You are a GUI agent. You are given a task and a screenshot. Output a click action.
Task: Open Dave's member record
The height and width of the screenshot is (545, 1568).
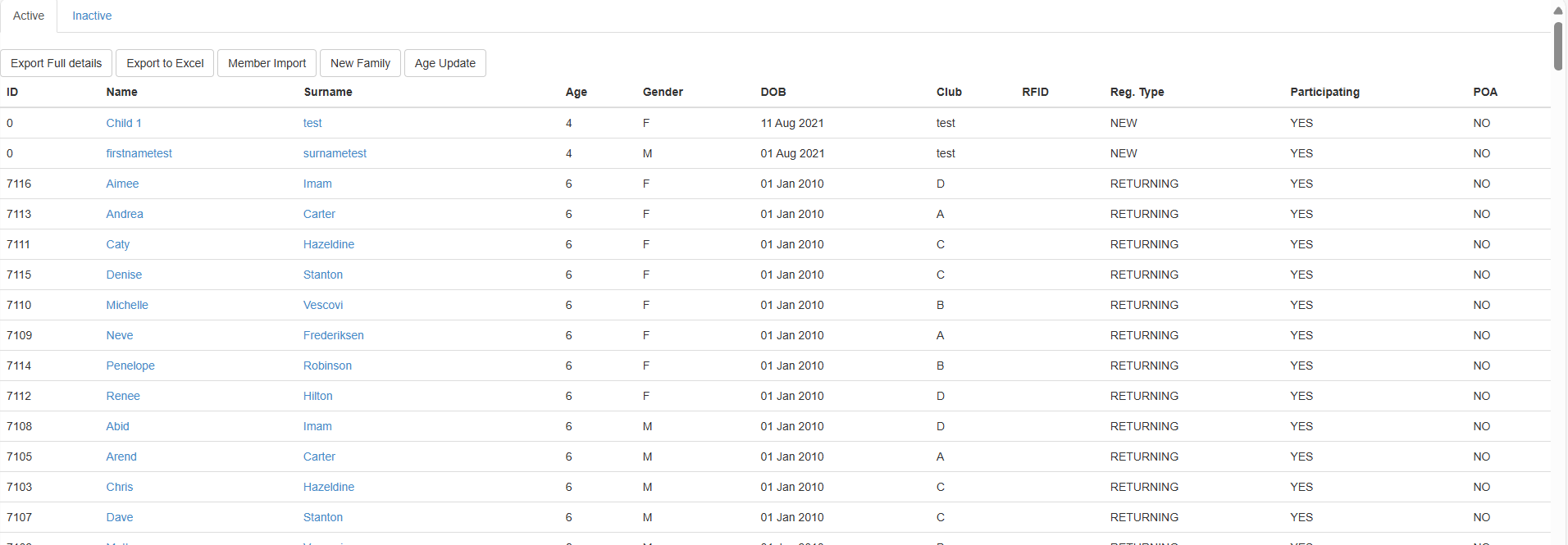click(x=120, y=517)
